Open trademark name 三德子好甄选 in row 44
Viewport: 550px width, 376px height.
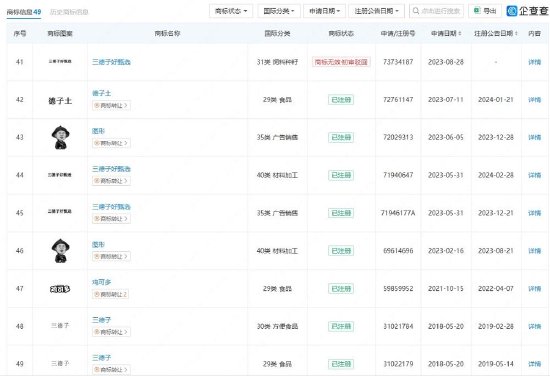[x=111, y=169]
